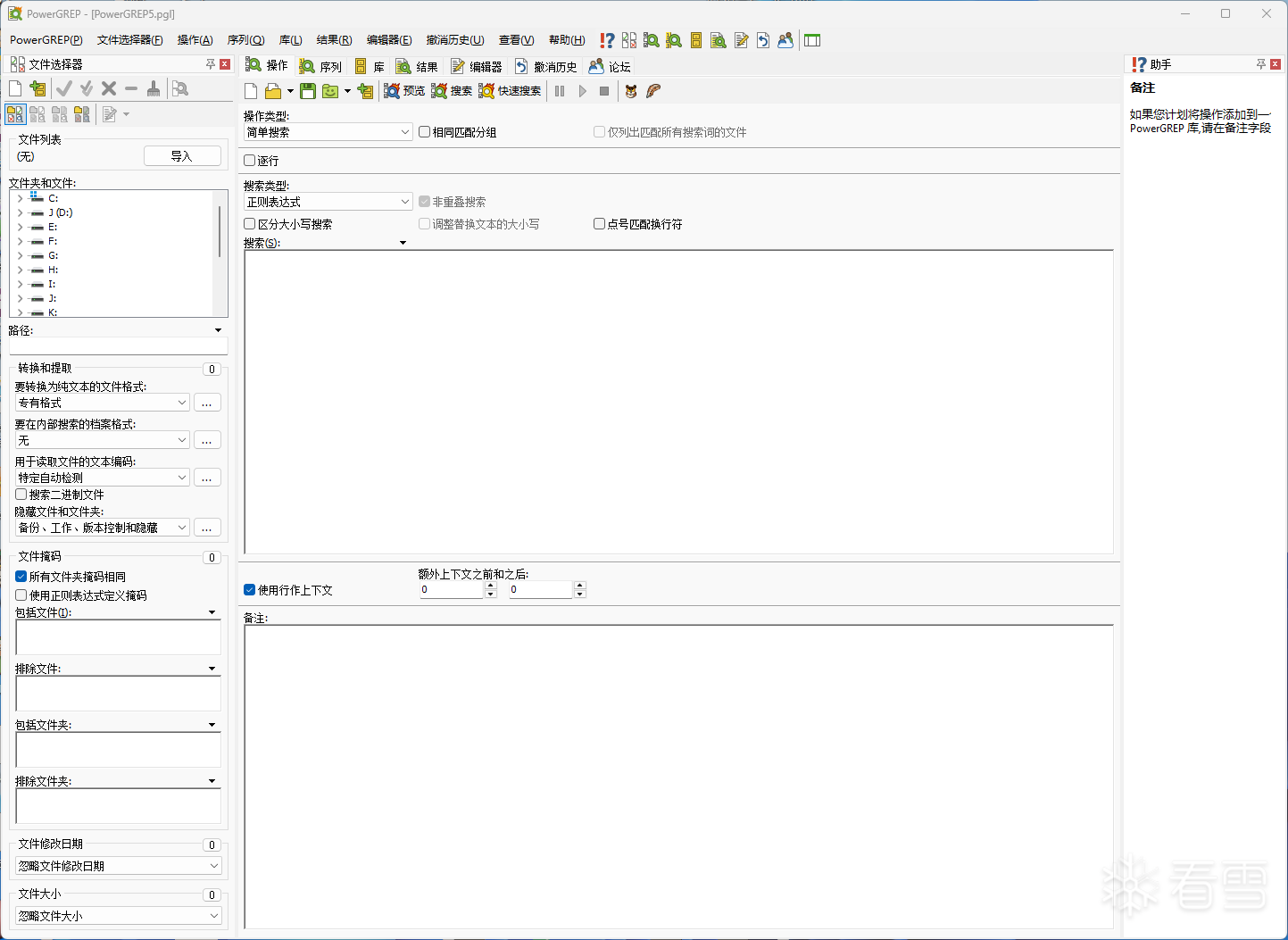
Task: Click into the 包括文件 input box
Action: [x=119, y=637]
